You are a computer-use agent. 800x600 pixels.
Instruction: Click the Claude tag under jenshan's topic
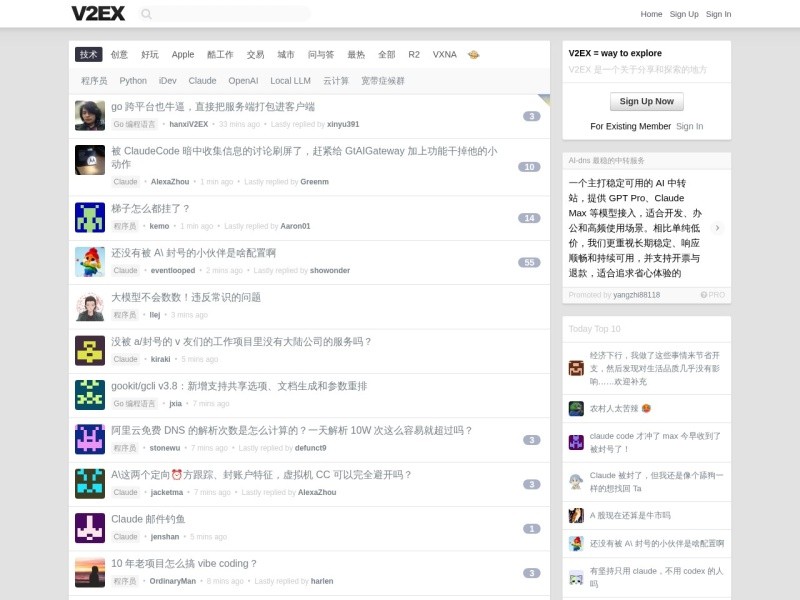(x=126, y=537)
